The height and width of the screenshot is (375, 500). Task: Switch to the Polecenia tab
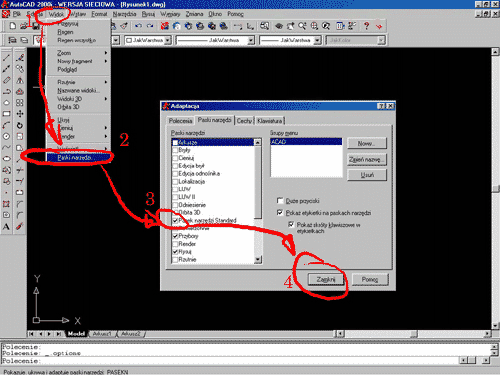pyautogui.click(x=180, y=121)
